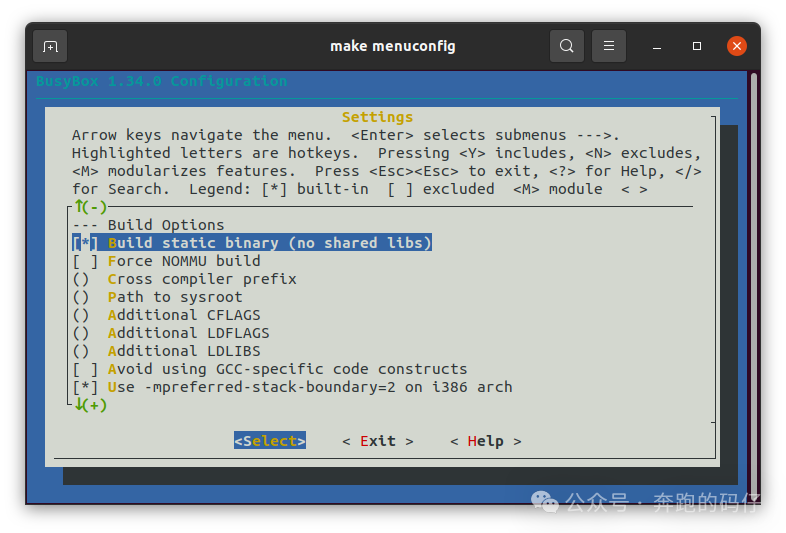Click the terminal vertical scrollbar
786x533 pixels.
(x=753, y=286)
